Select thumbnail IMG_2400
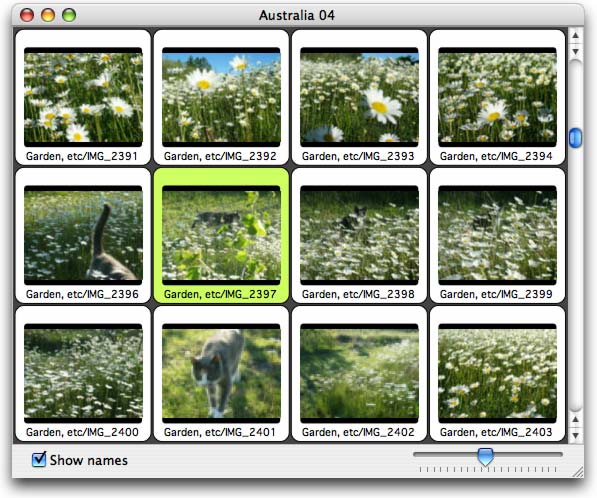 coord(83,374)
